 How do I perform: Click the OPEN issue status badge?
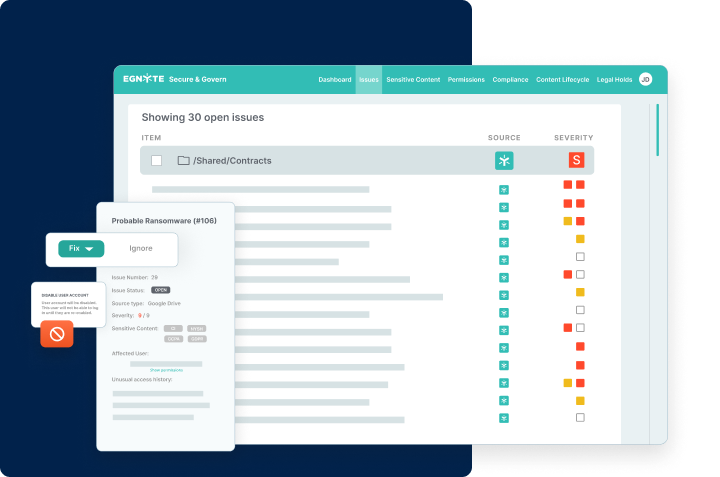coord(161,290)
